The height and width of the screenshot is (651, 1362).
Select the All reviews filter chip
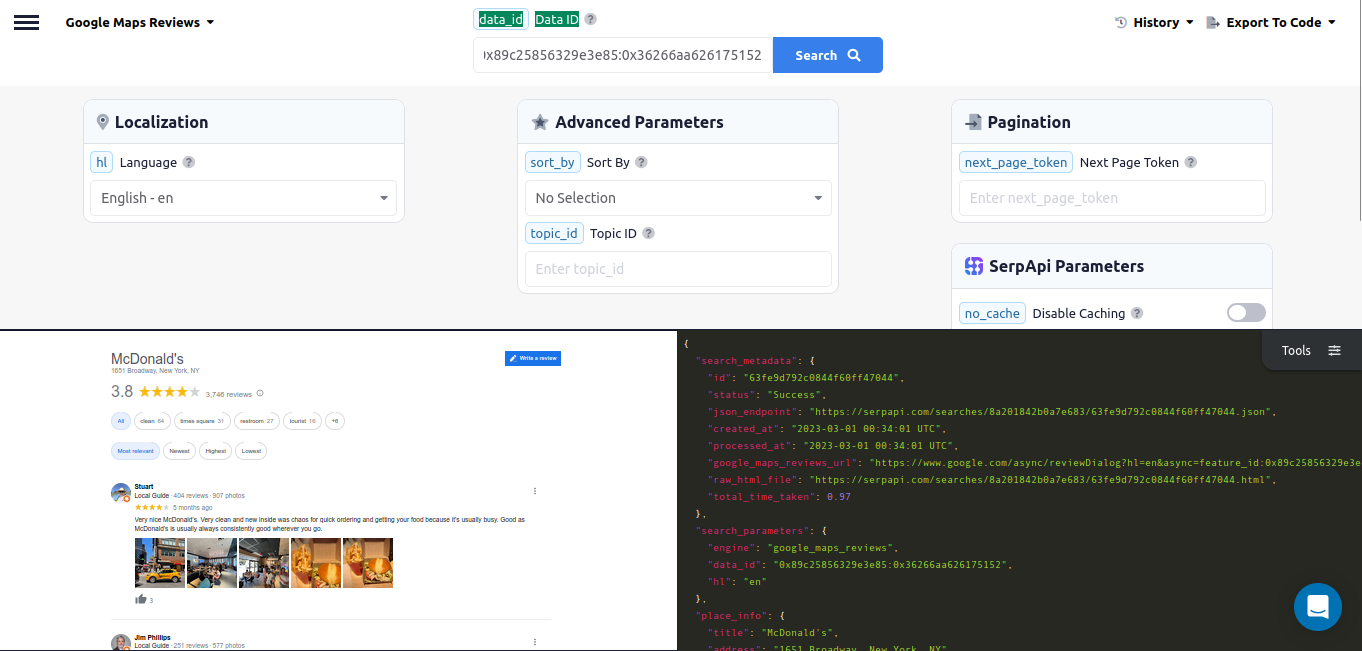121,421
